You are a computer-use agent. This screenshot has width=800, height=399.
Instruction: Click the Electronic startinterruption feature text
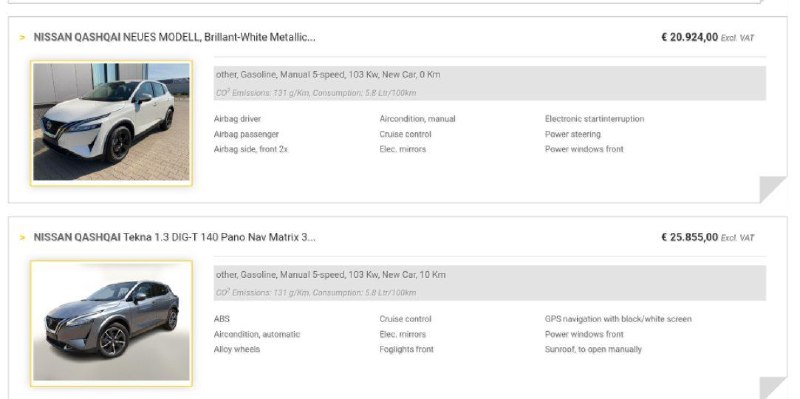click(594, 119)
